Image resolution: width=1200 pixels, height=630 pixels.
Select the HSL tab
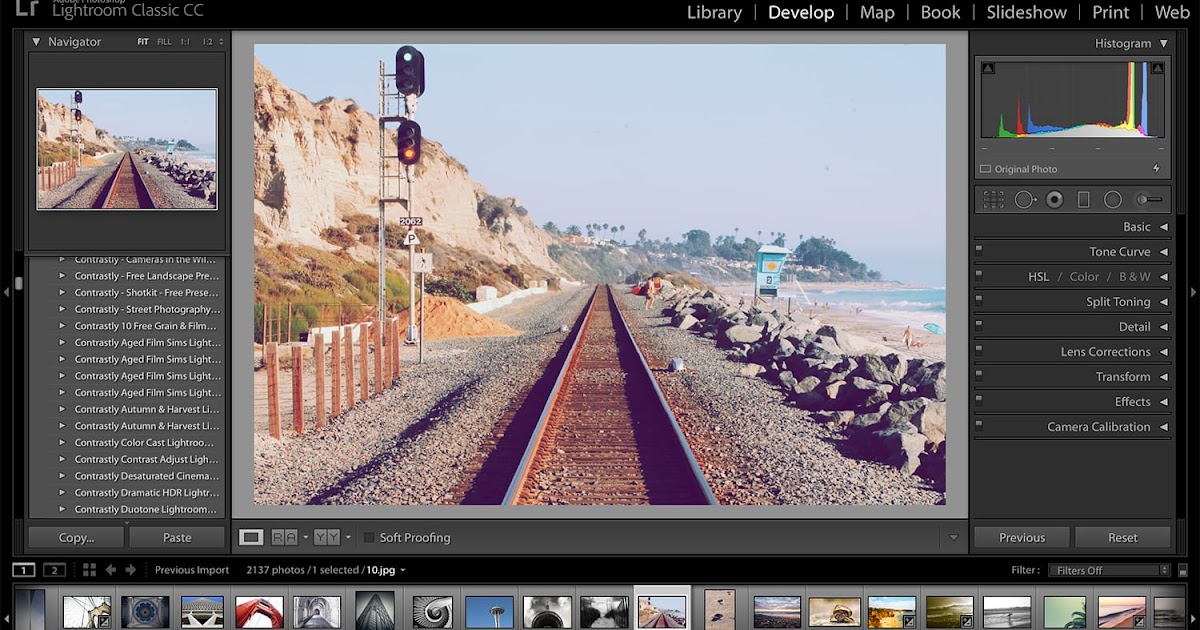pyautogui.click(x=1038, y=277)
